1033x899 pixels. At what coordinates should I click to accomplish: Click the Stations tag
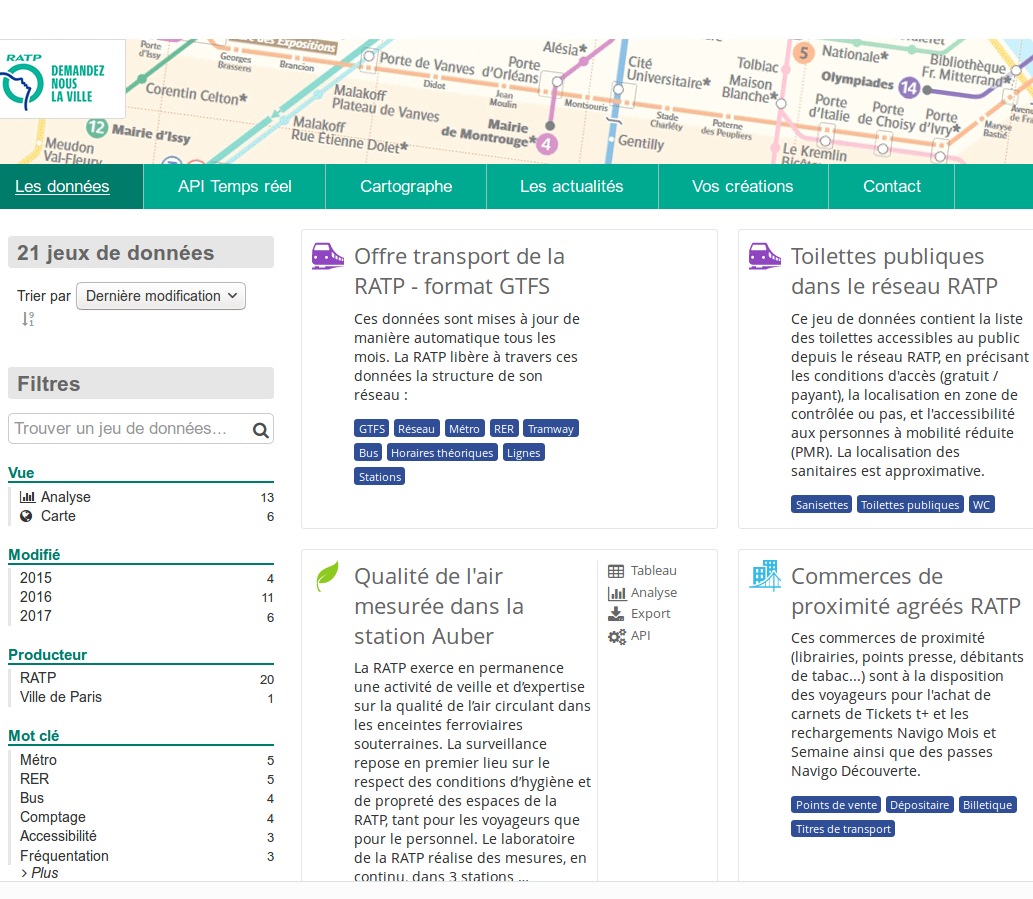click(379, 477)
